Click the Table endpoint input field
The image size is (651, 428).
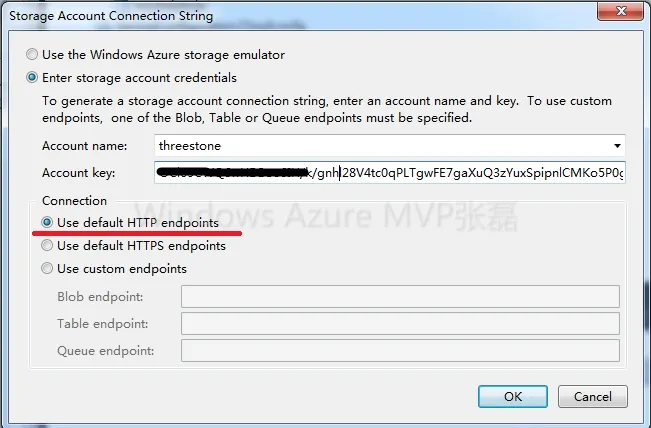click(x=400, y=323)
